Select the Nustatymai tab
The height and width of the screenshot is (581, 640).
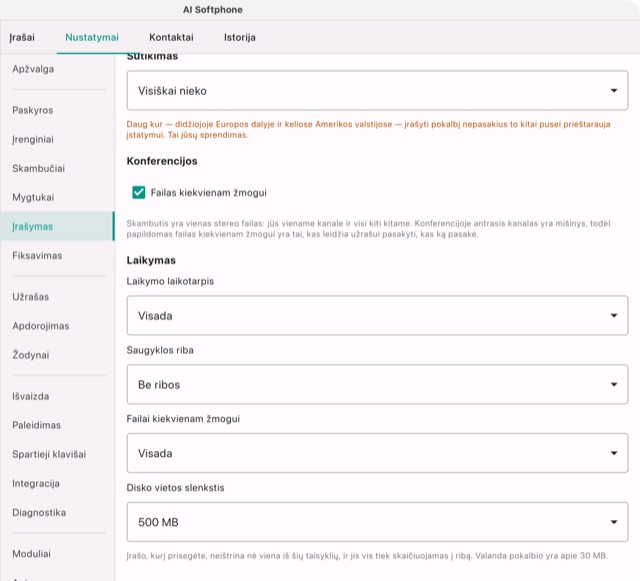pos(92,37)
